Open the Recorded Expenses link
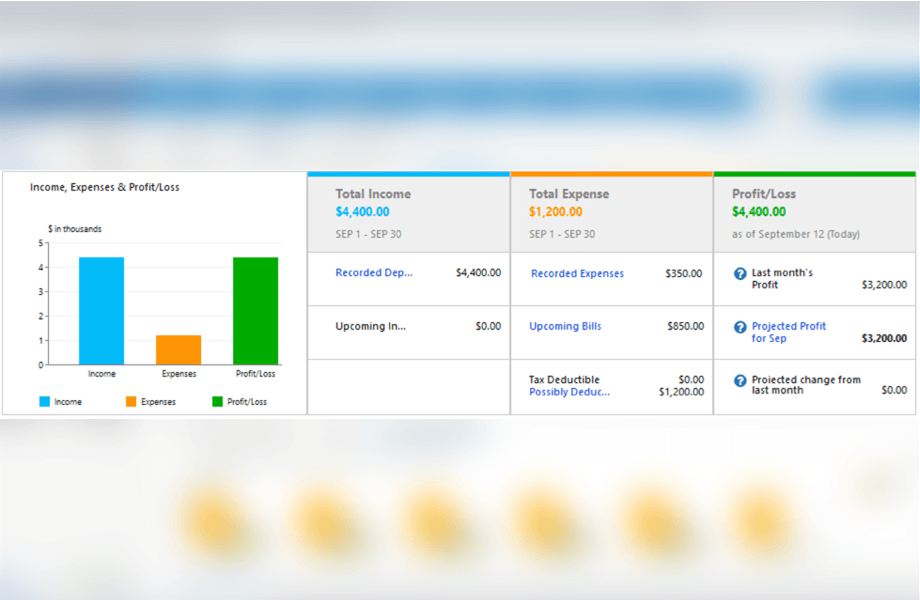Image resolution: width=920 pixels, height=600 pixels. [x=577, y=274]
